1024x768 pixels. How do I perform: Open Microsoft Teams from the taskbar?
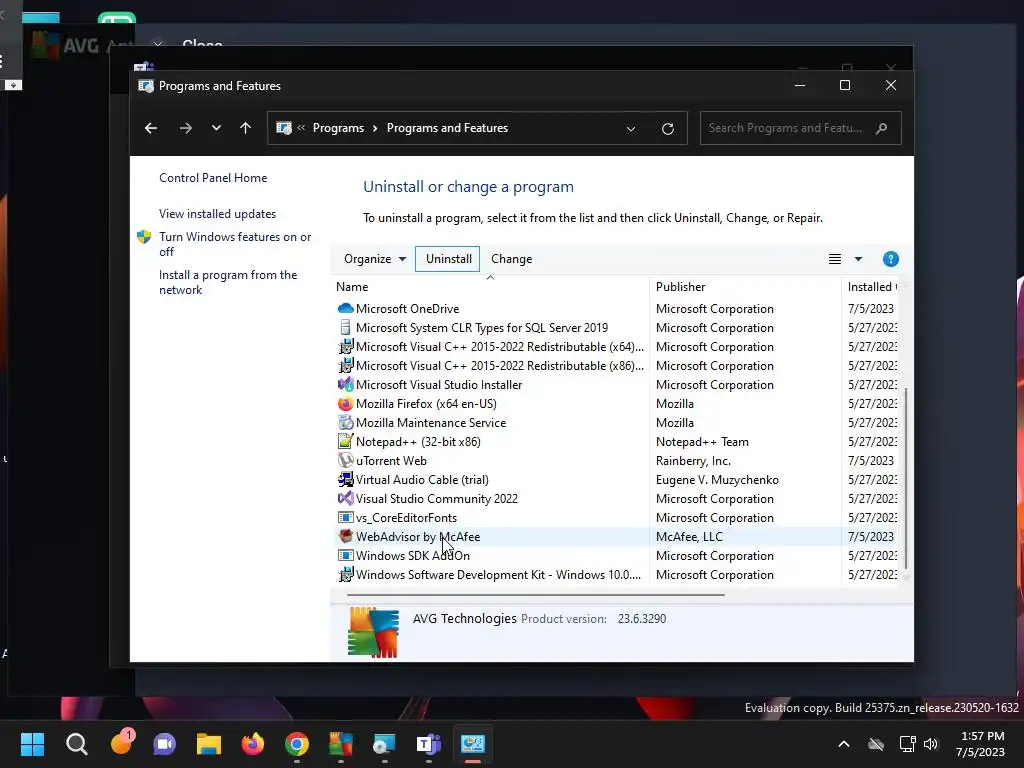tap(428, 744)
